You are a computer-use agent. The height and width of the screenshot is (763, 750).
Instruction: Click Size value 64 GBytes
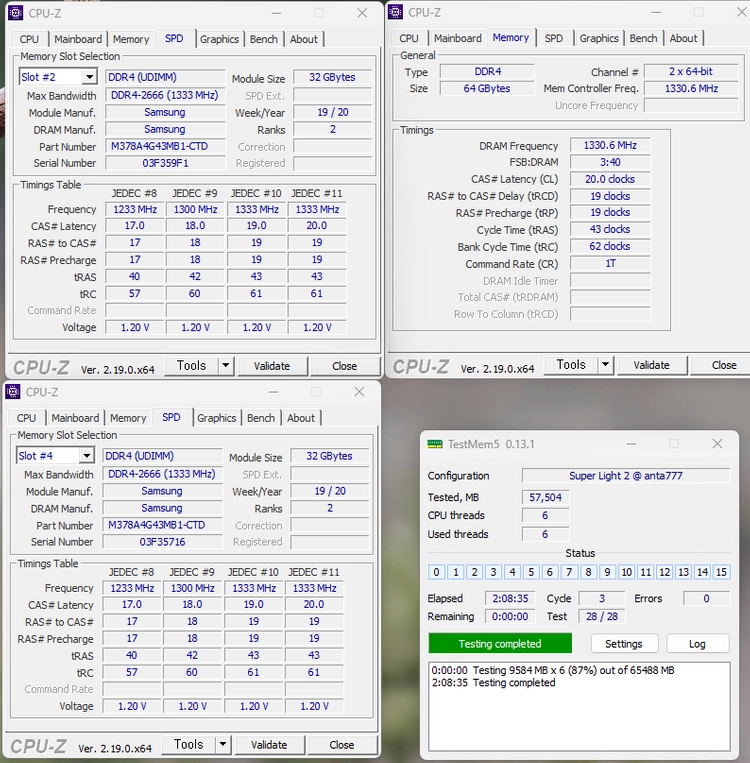[x=487, y=88]
